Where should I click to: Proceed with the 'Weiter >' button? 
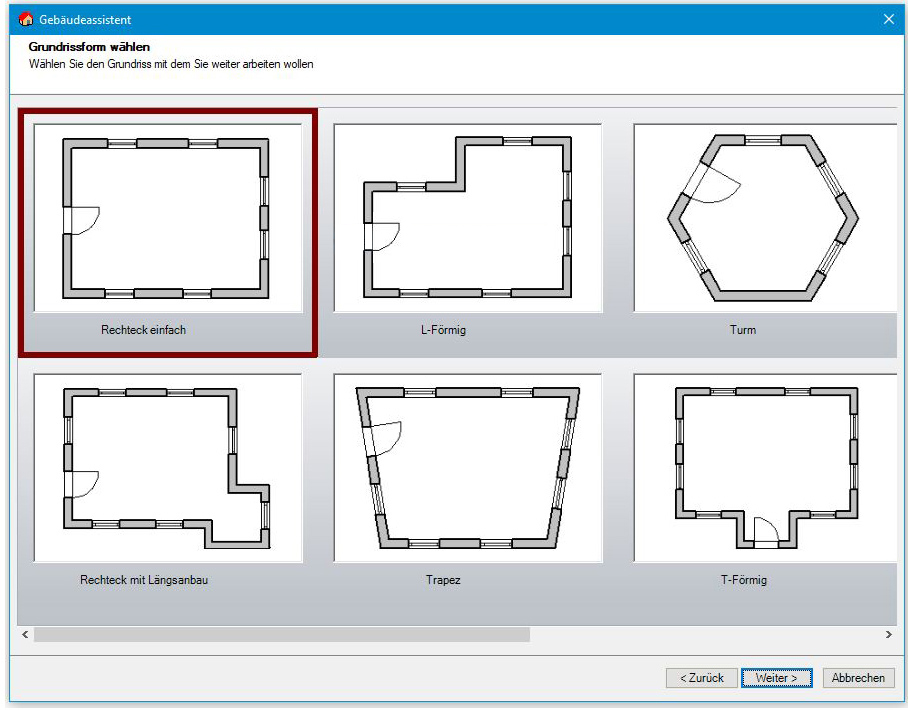(x=776, y=678)
